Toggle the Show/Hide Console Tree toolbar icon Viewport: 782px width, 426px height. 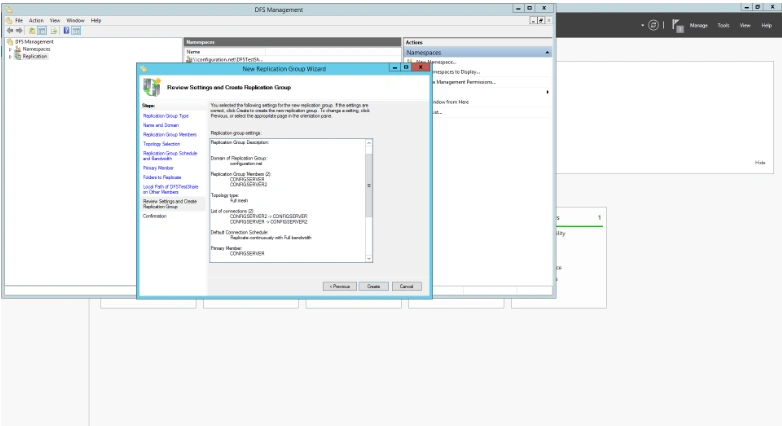[x=42, y=31]
